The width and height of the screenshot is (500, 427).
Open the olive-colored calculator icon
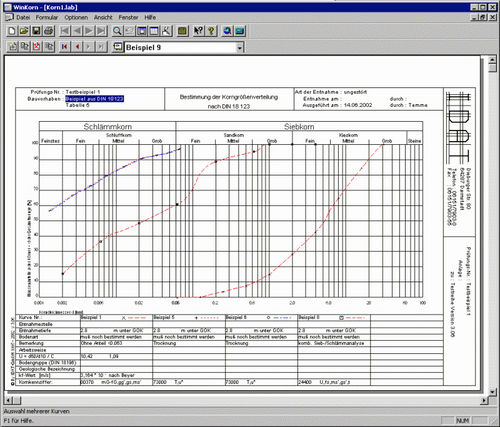point(182,31)
